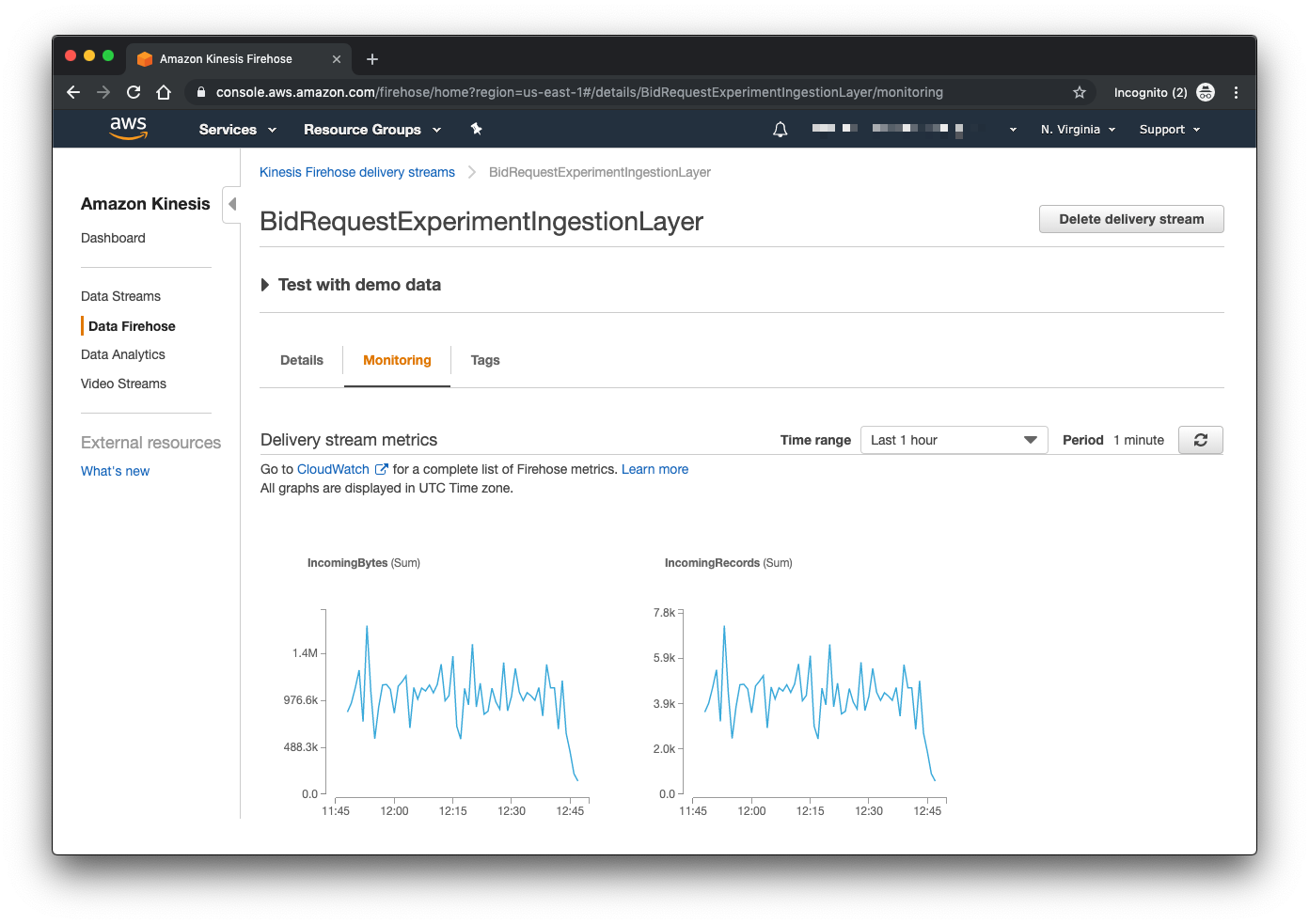This screenshot has height=924, width=1309.
Task: Open the Time range Last 1 hour dropdown
Action: point(954,440)
